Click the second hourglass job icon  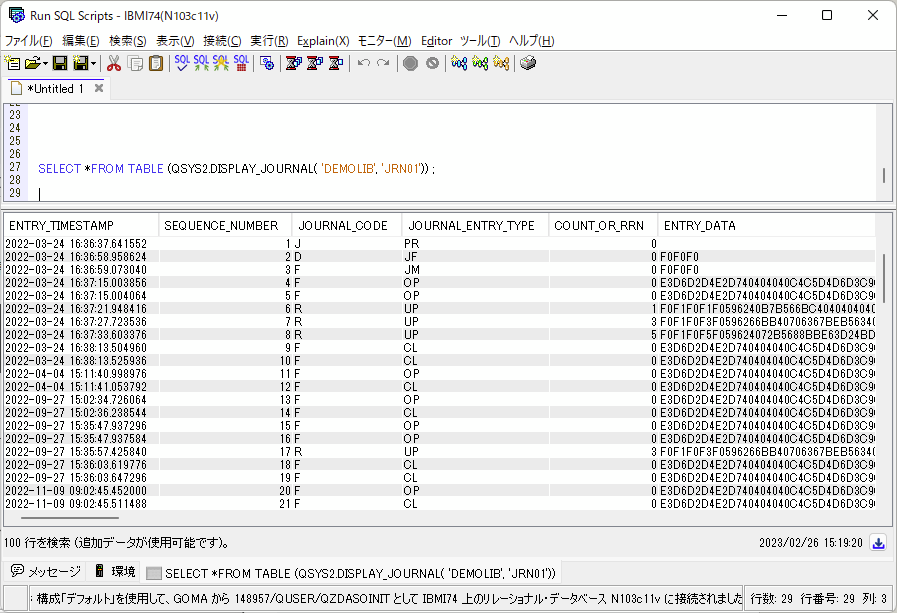(x=315, y=63)
